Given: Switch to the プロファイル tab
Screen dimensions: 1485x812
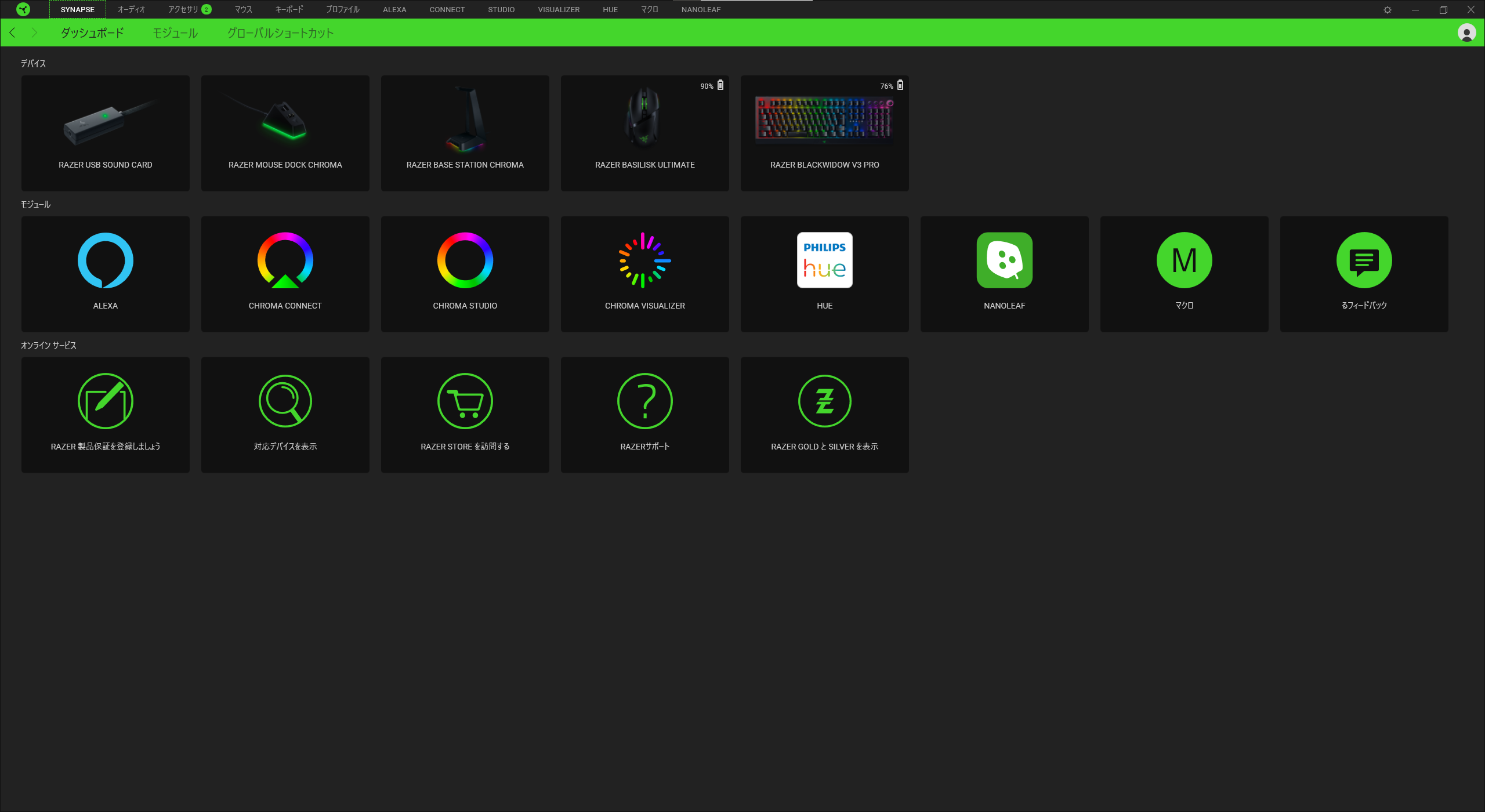Looking at the screenshot, I should pyautogui.click(x=342, y=9).
